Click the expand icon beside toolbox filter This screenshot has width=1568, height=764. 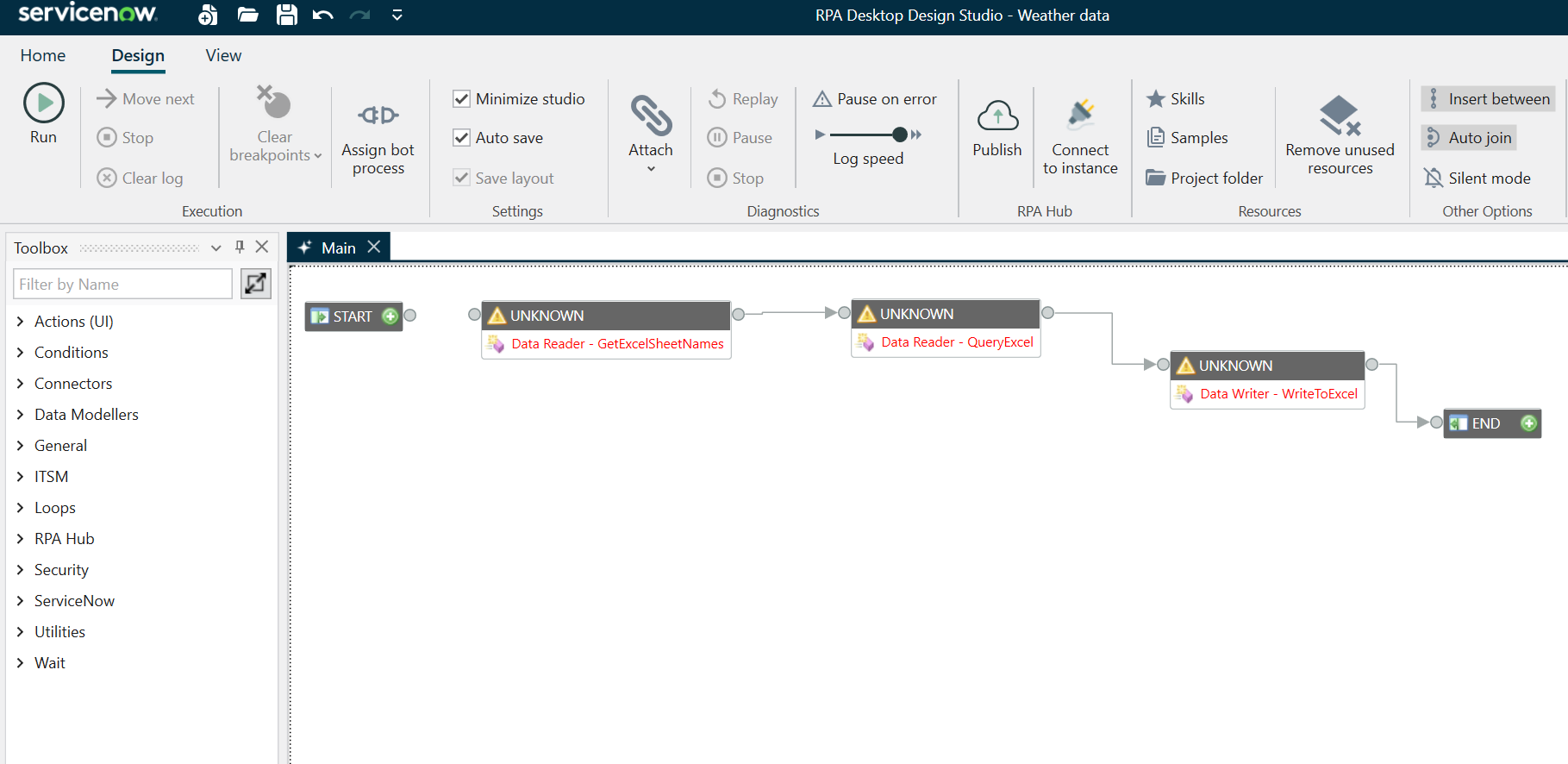(x=256, y=284)
